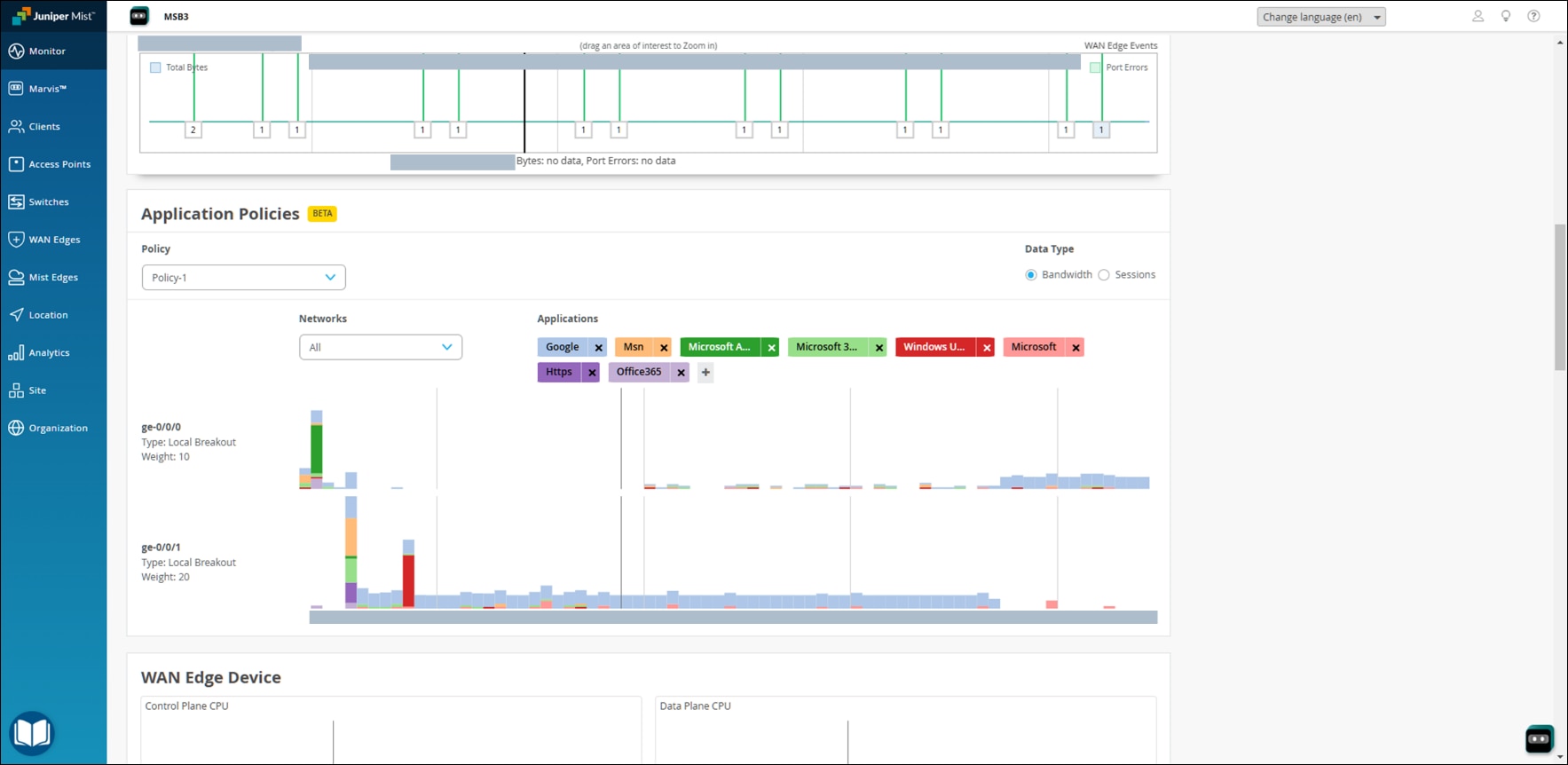Toggle the Total Bytes checkbox

click(155, 67)
